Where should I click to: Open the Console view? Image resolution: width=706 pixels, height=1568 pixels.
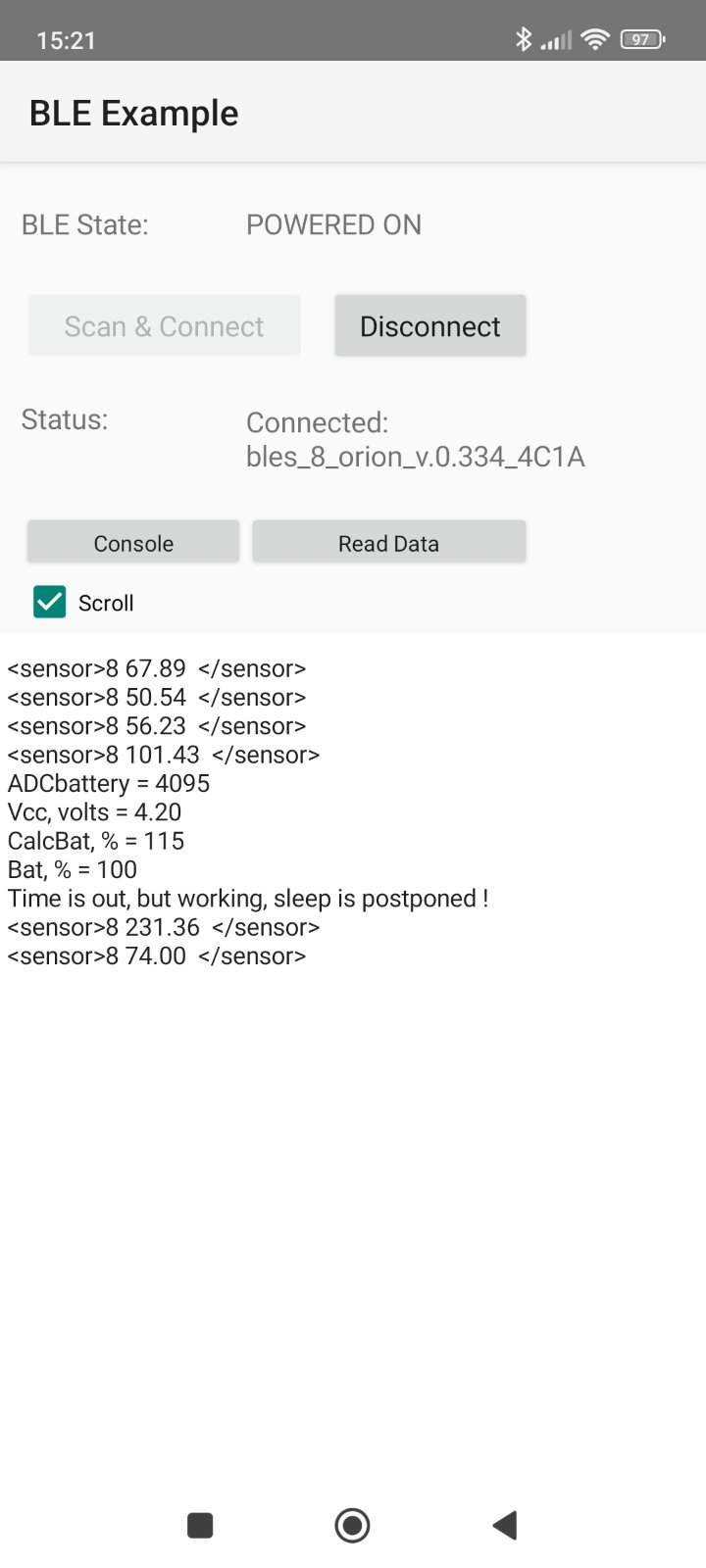pyautogui.click(x=133, y=543)
